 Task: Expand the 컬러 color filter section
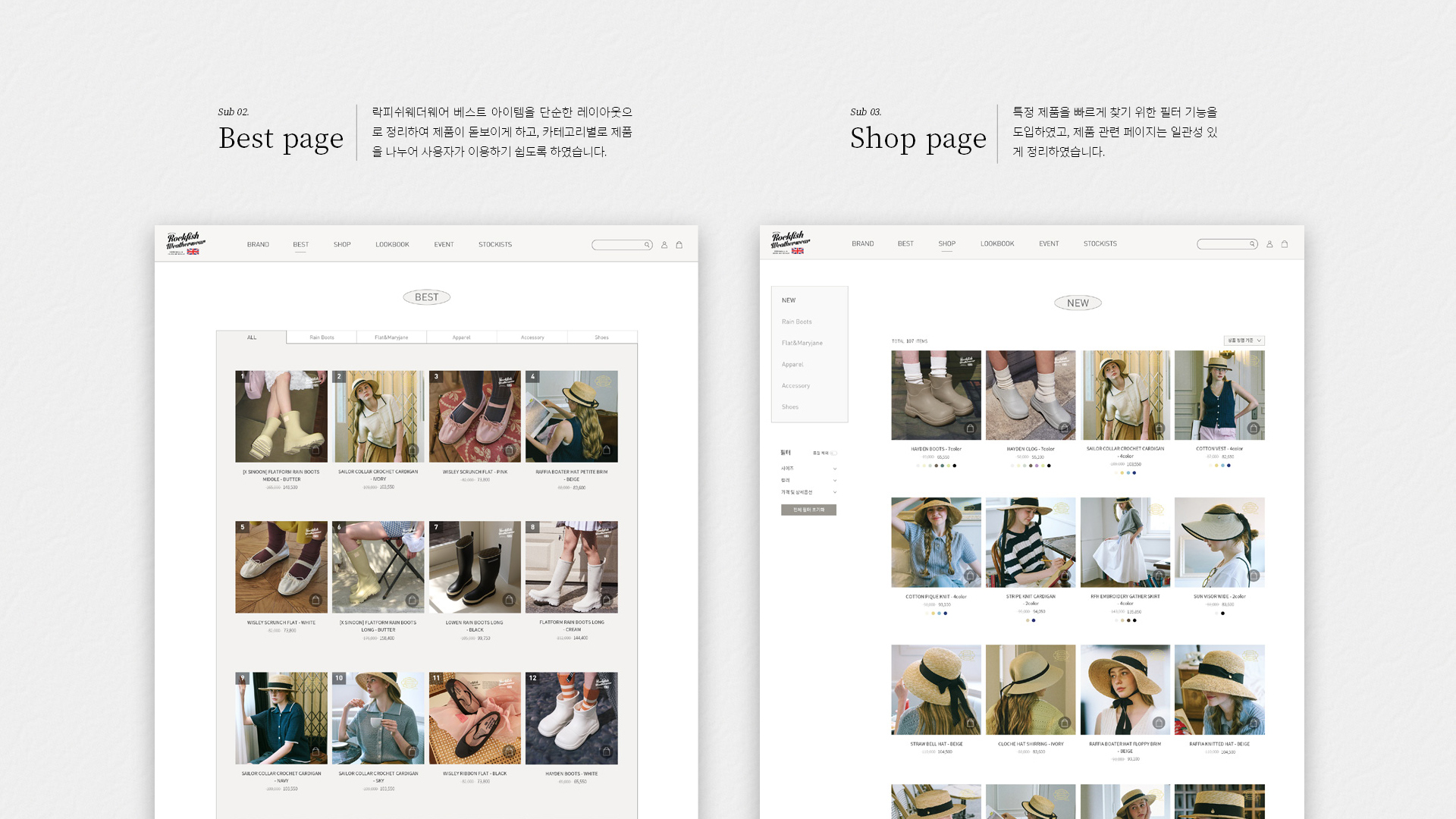(x=809, y=480)
